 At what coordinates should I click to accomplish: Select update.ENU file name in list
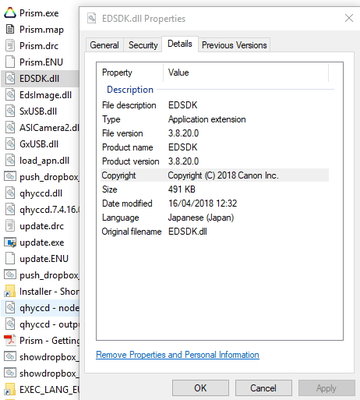pyautogui.click(x=44, y=259)
